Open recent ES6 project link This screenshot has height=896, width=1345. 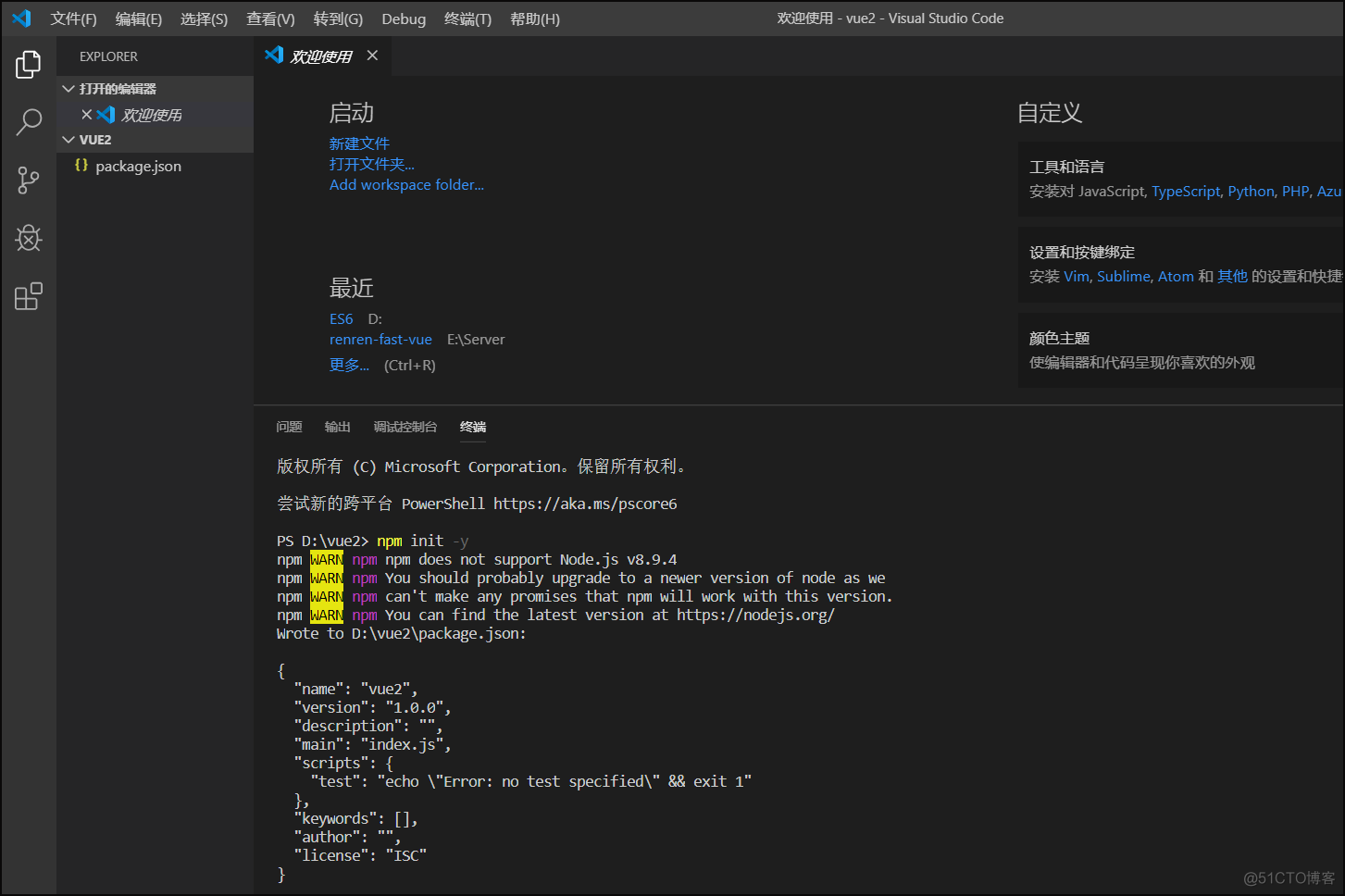(341, 318)
